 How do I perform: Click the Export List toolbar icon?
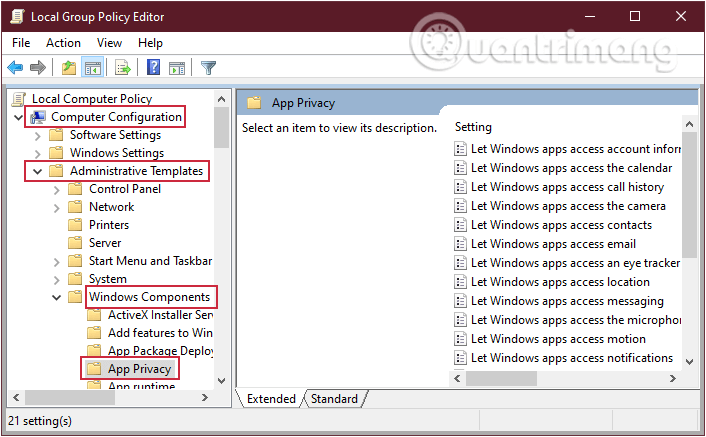tap(123, 68)
